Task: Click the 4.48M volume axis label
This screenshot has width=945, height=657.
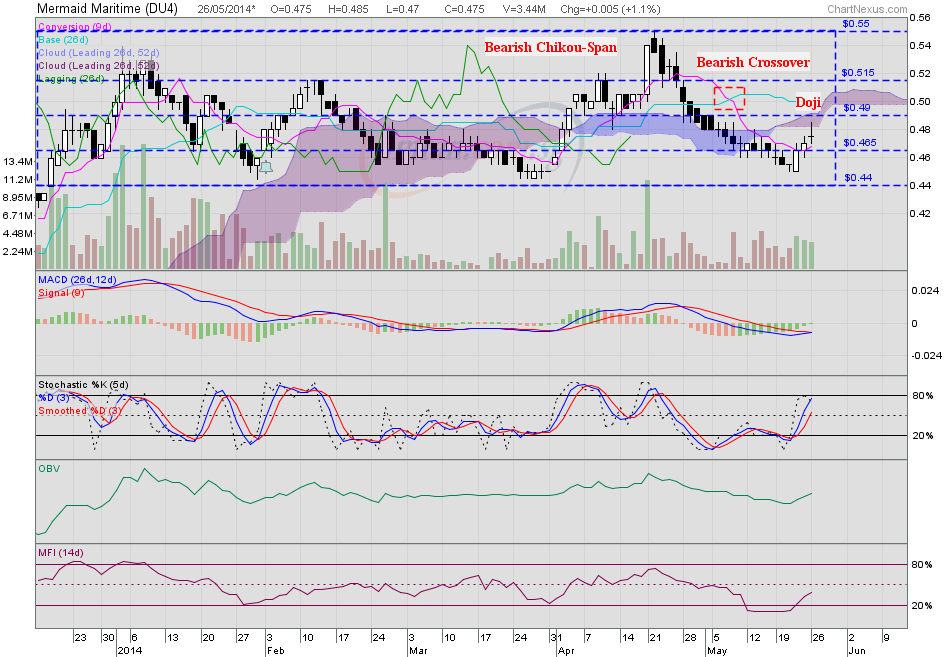Action: coord(17,233)
